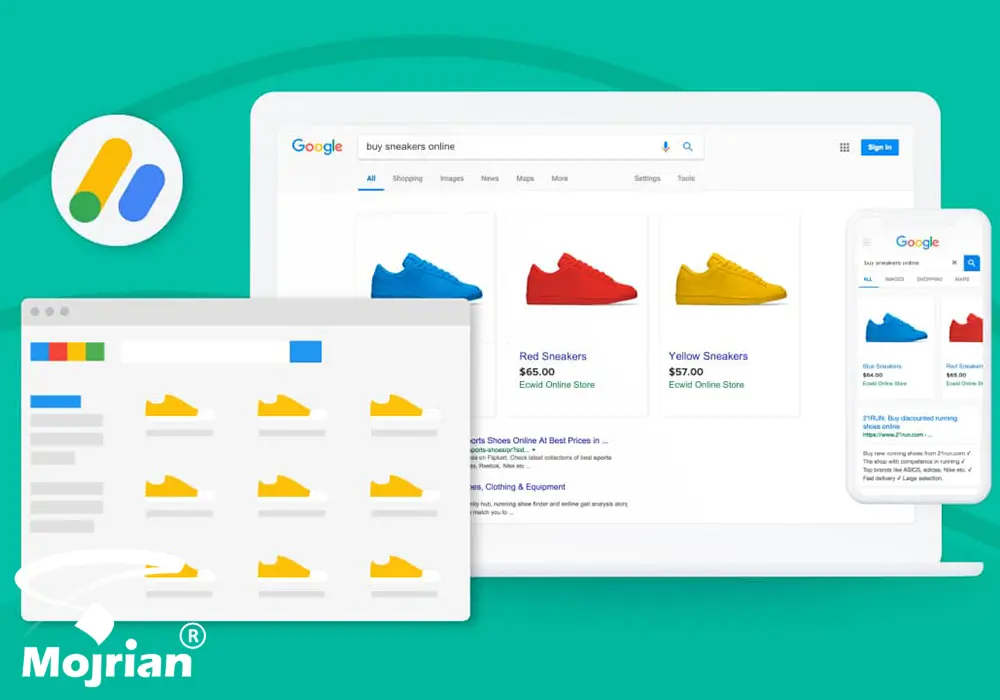
Task: Click the round Google AdSense logo
Action: point(117,180)
